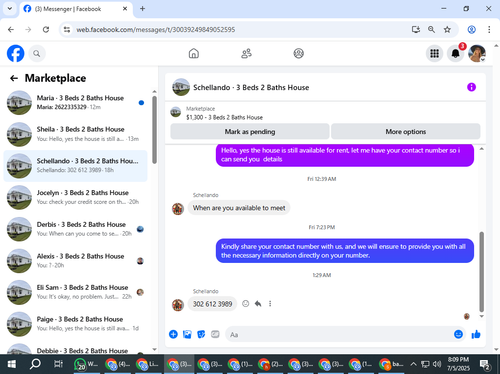This screenshot has height=374, width=500.
Task: Select Schellando conversation in the list
Action: [76, 166]
